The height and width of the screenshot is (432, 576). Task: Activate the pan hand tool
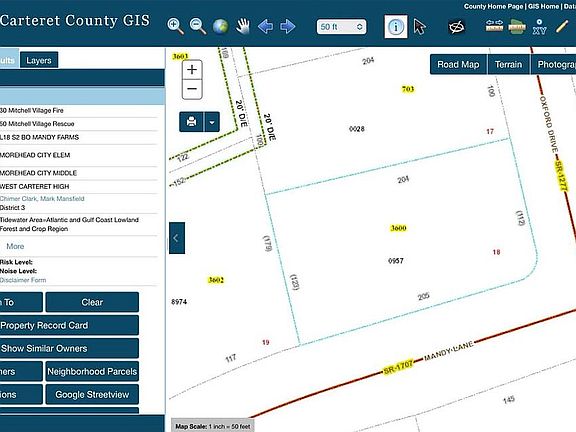click(243, 26)
